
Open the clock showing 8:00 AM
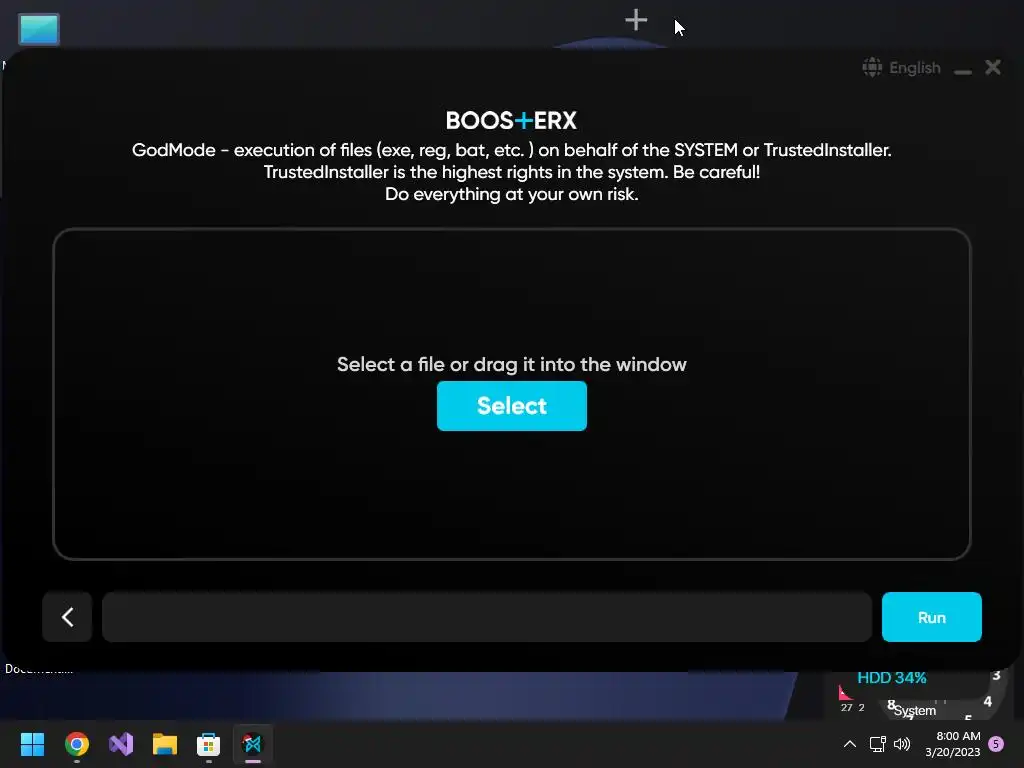pos(953,744)
